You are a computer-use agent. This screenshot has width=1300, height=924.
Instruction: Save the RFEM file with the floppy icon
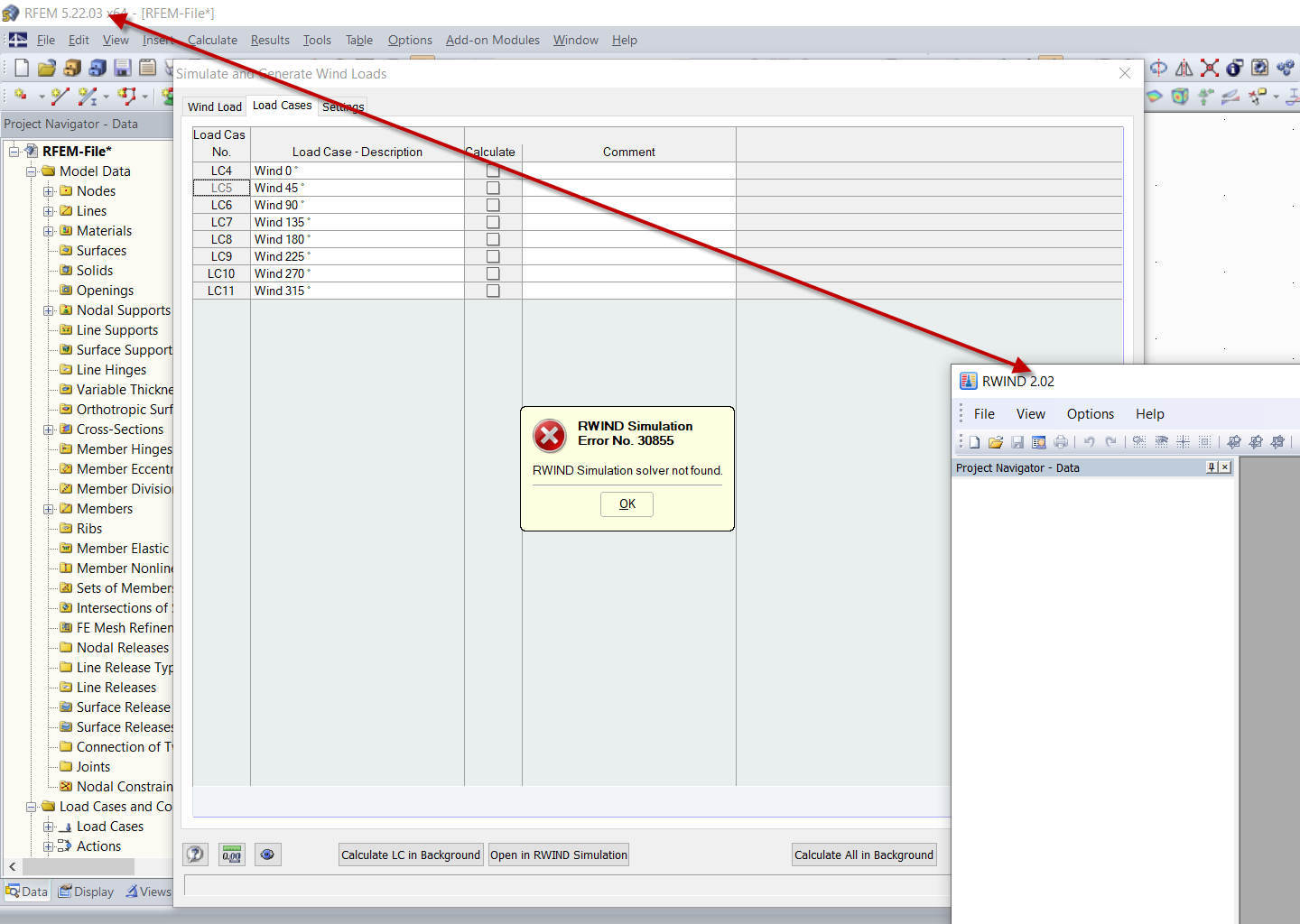point(123,68)
